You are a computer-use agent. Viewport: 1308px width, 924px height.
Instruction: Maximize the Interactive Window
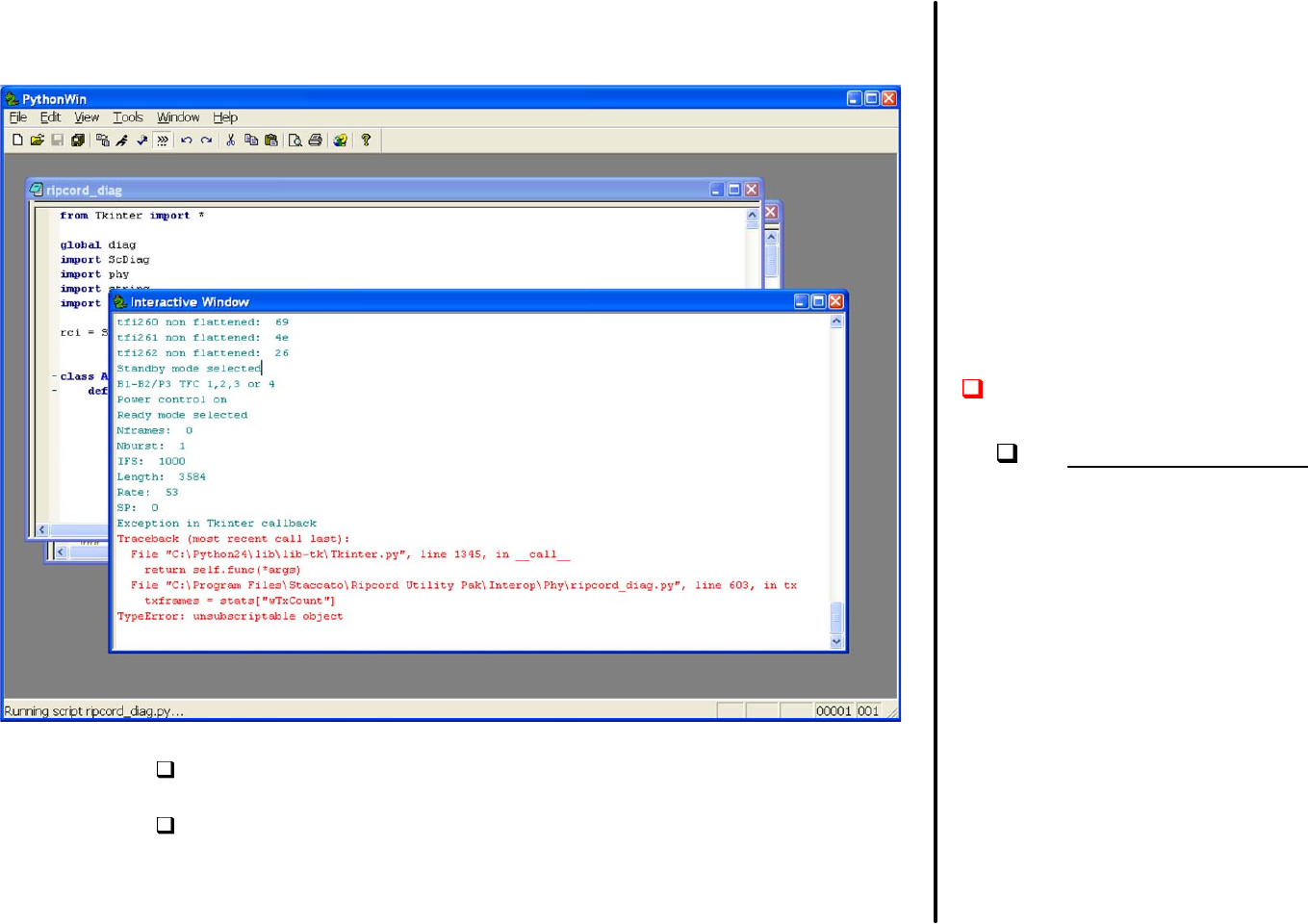[818, 301]
